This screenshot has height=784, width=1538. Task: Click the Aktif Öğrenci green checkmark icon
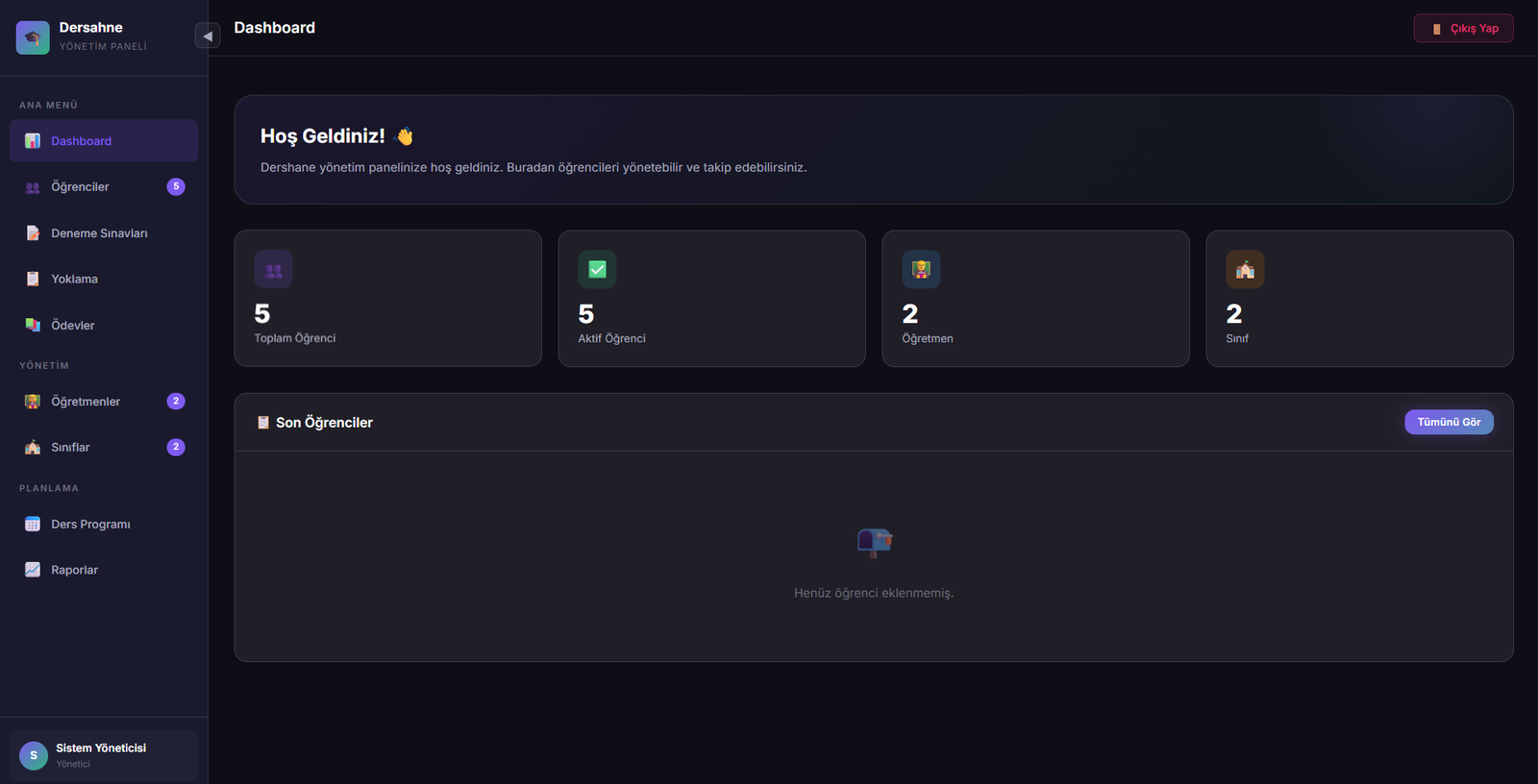597,270
